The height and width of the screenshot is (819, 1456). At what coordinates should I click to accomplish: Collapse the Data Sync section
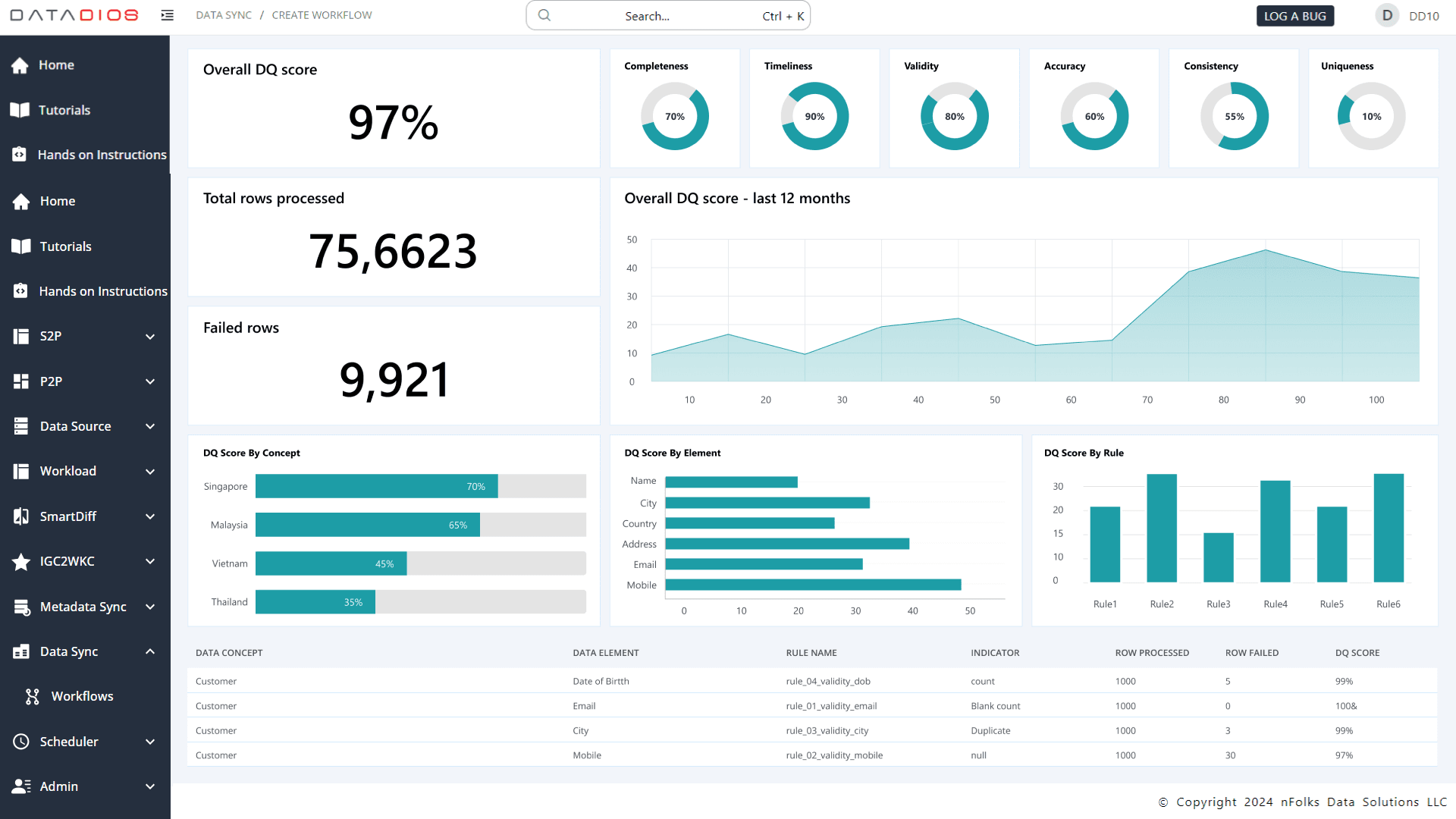pyautogui.click(x=149, y=651)
